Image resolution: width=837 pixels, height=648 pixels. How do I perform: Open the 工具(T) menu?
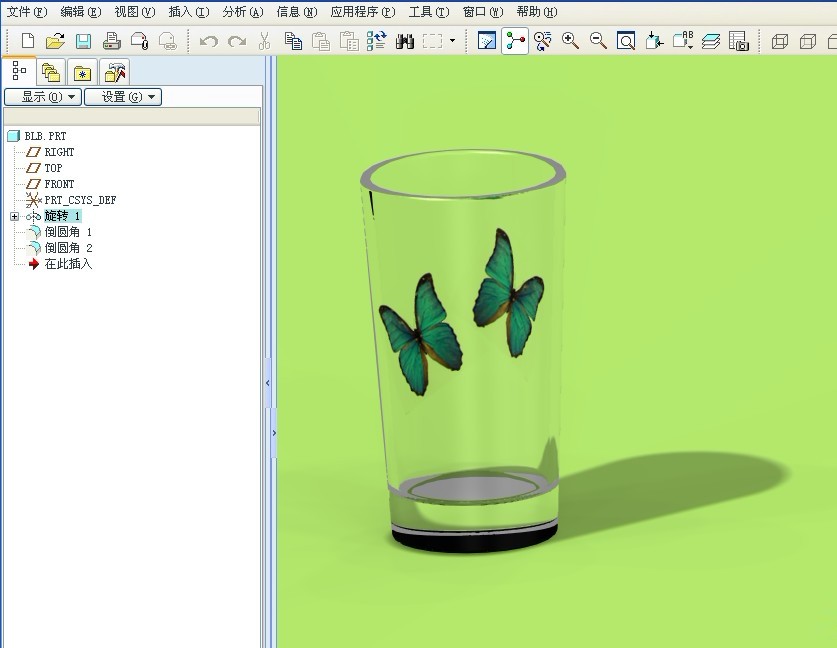click(429, 12)
